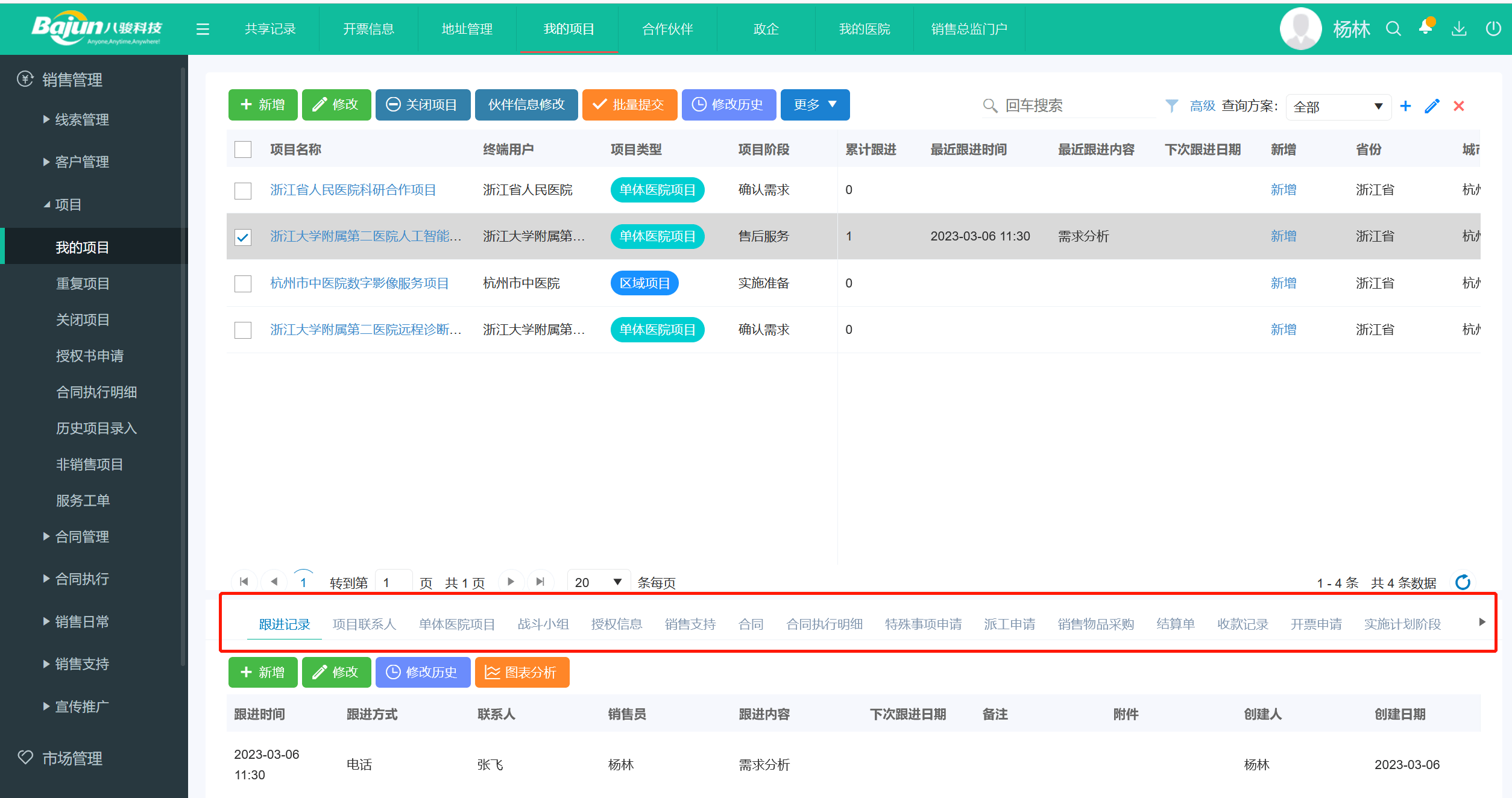The image size is (1512, 798).
Task: Click 高级 search link
Action: (x=1202, y=106)
